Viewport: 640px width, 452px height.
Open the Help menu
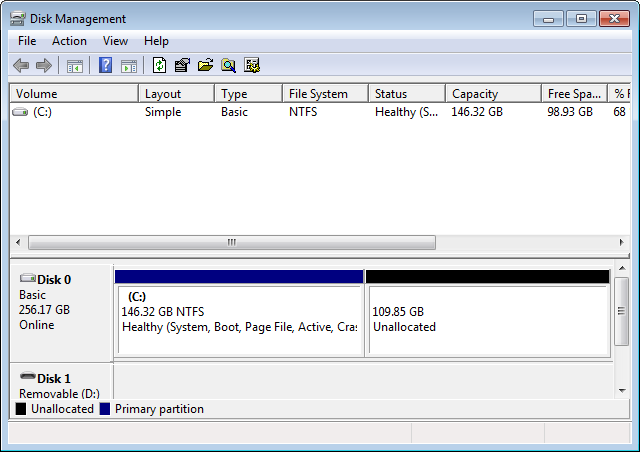[156, 41]
